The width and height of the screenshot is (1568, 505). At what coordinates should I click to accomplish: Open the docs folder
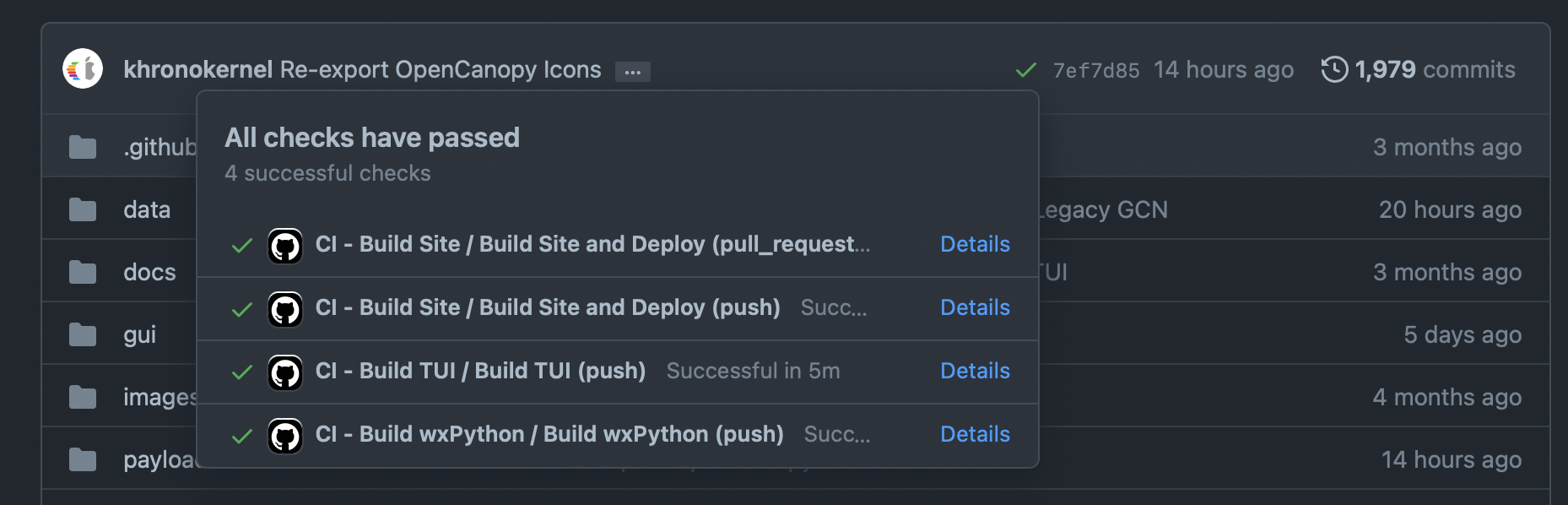coord(149,272)
